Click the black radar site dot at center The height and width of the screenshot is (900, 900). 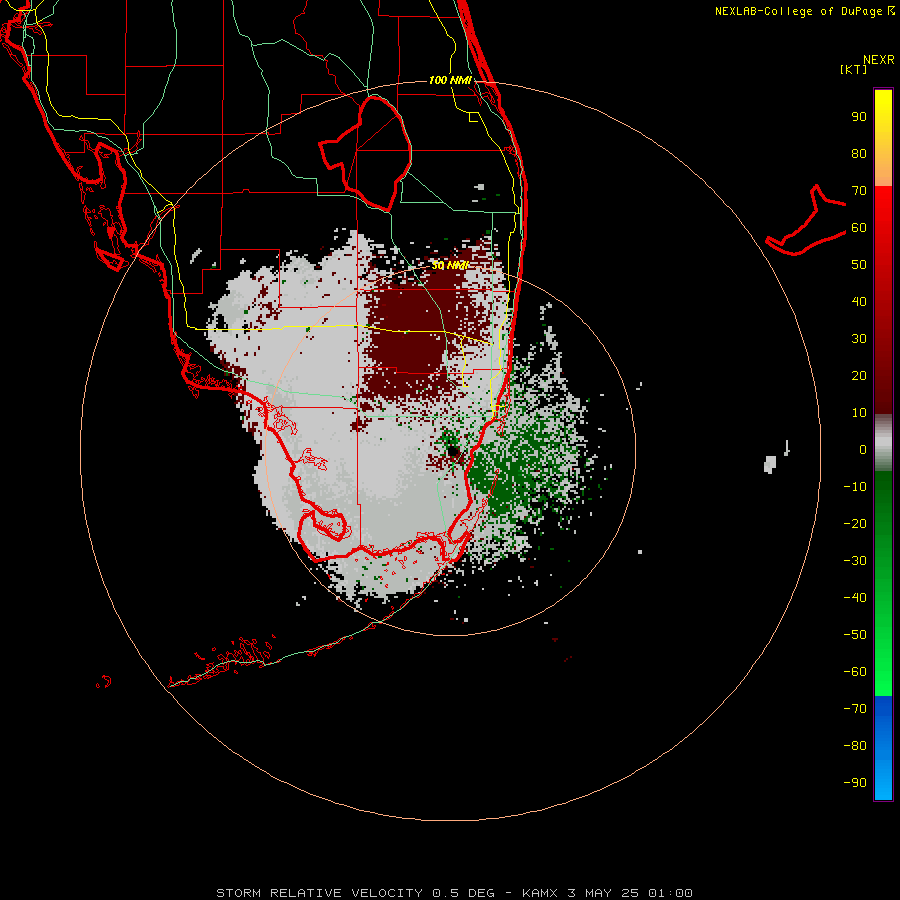tap(453, 451)
